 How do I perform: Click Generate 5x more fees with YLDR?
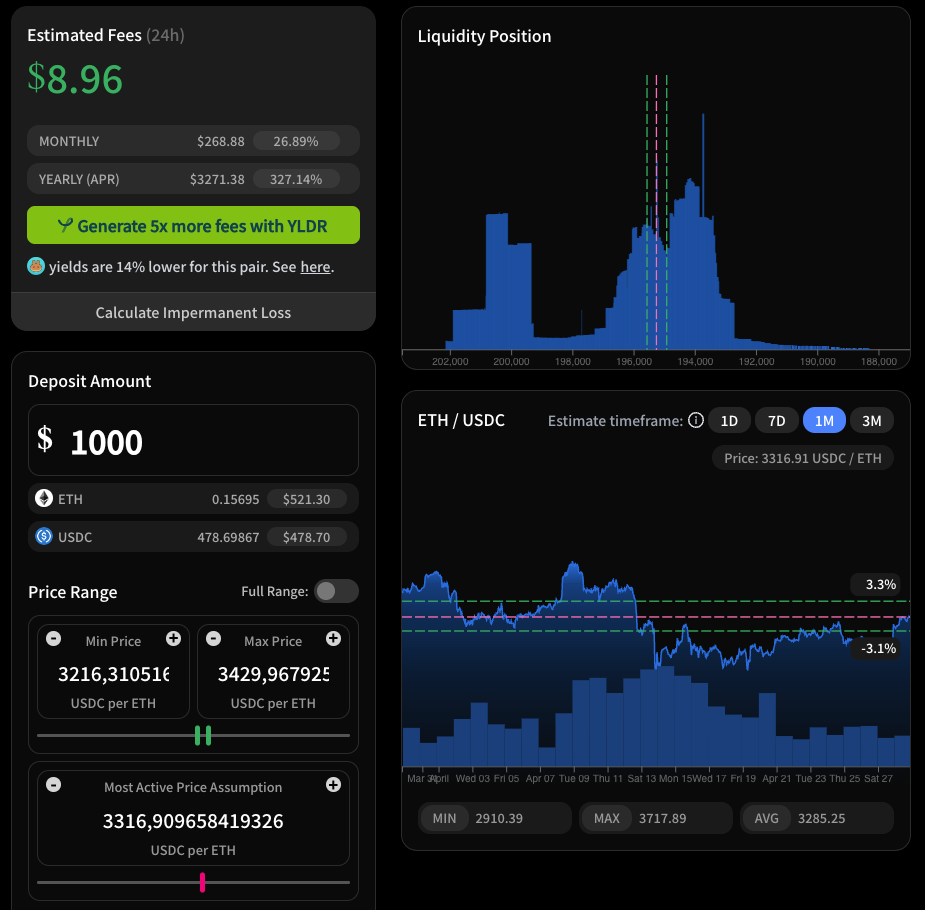(x=193, y=225)
